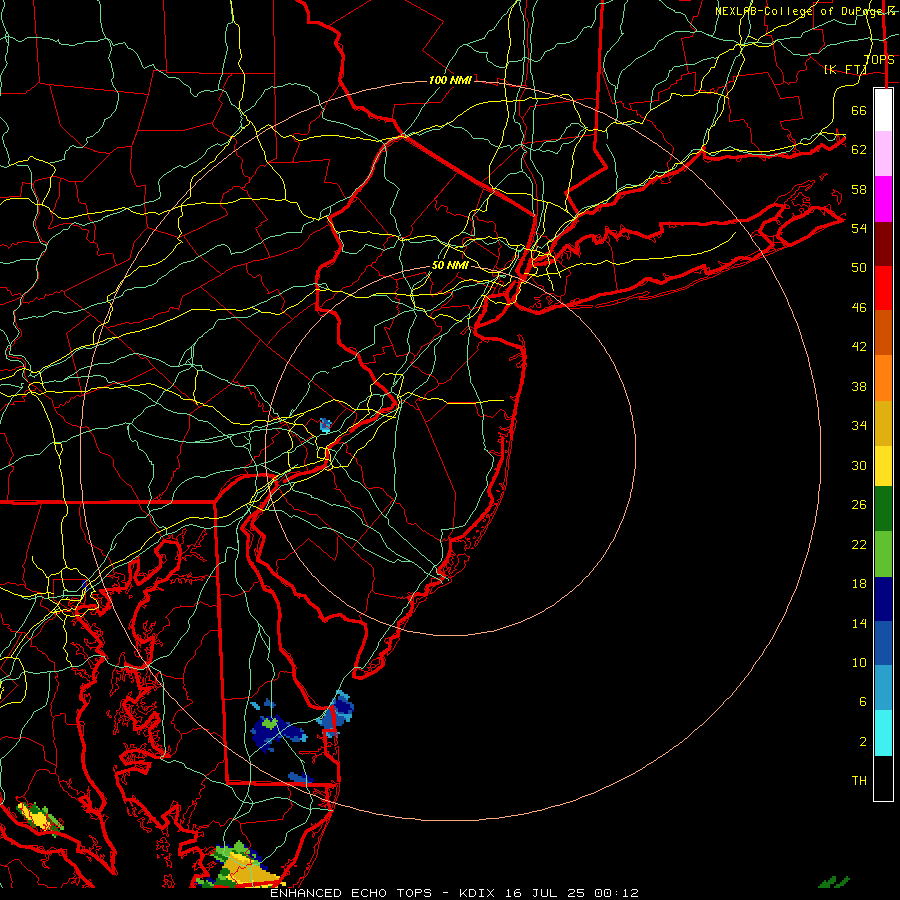Click the light pink legend color block
900x900 pixels.
click(x=883, y=153)
